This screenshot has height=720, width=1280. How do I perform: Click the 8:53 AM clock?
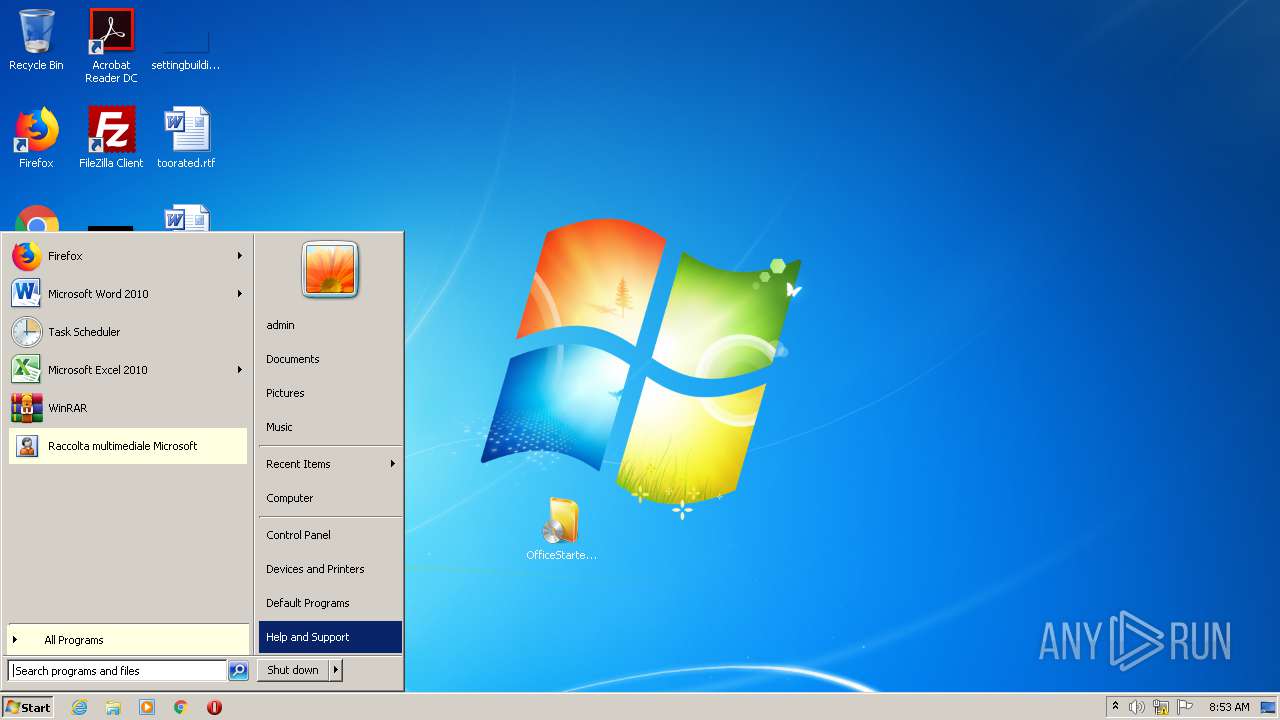point(1229,707)
